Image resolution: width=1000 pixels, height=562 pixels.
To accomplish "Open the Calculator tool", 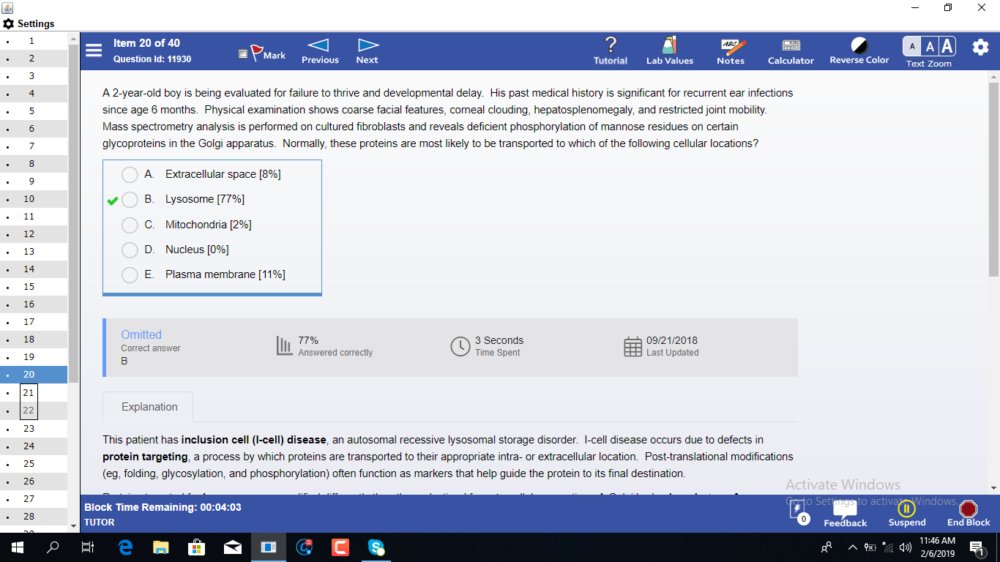I will coord(790,51).
